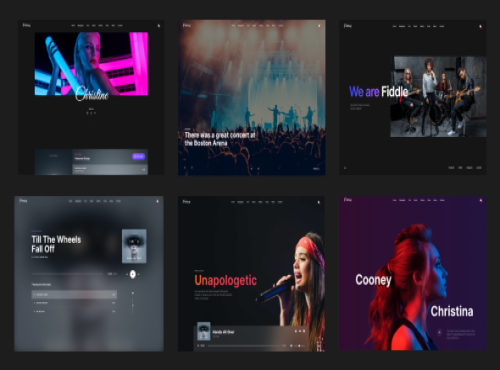500x370 pixels.
Task: Open the cart icon in the Christine neon preview
Action: pos(159,26)
